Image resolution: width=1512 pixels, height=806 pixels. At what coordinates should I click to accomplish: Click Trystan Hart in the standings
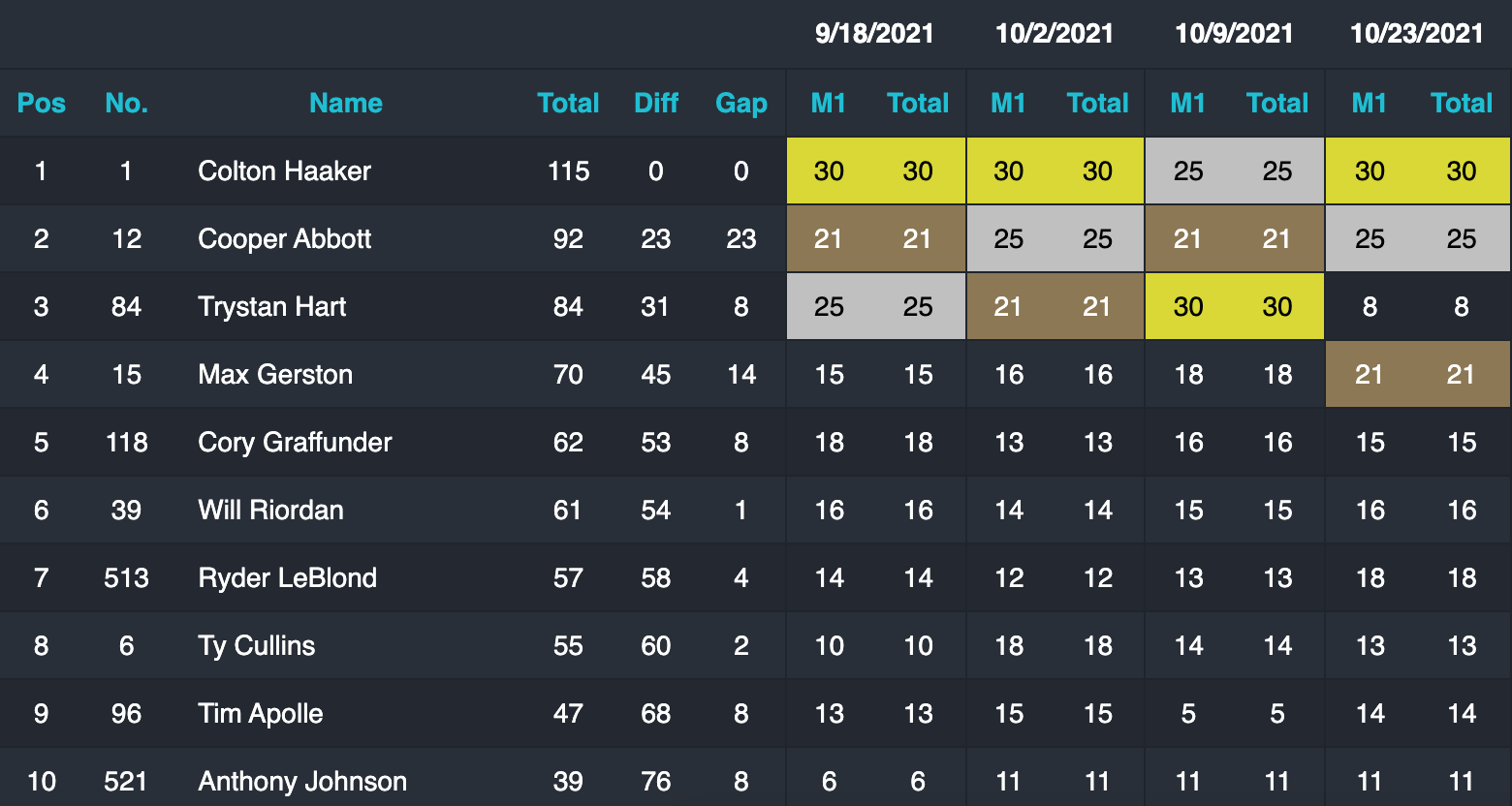point(271,307)
